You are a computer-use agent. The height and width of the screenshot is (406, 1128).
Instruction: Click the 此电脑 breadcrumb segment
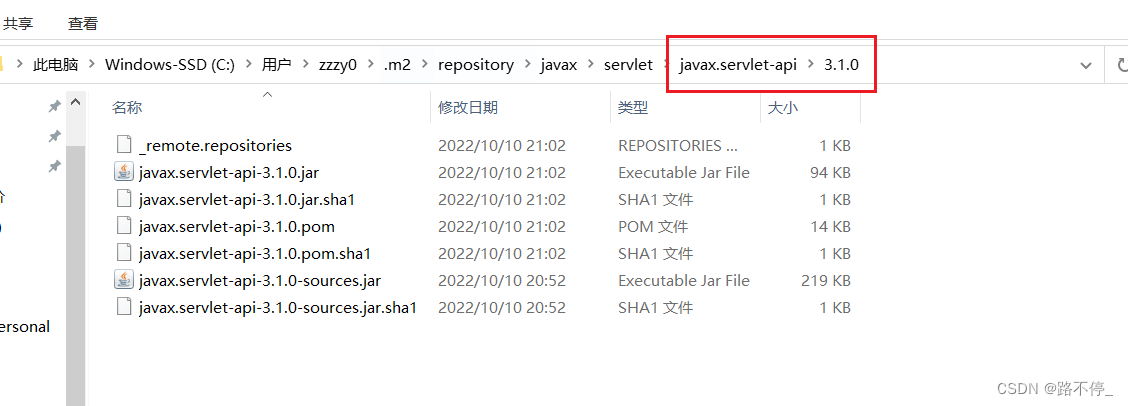click(x=55, y=65)
